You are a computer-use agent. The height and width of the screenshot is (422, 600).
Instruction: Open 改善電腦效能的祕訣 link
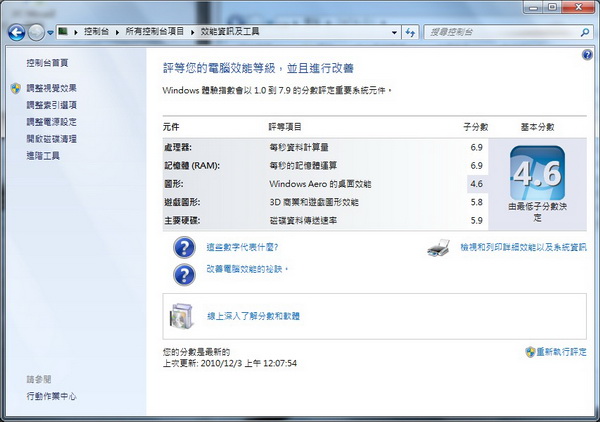[x=247, y=269]
